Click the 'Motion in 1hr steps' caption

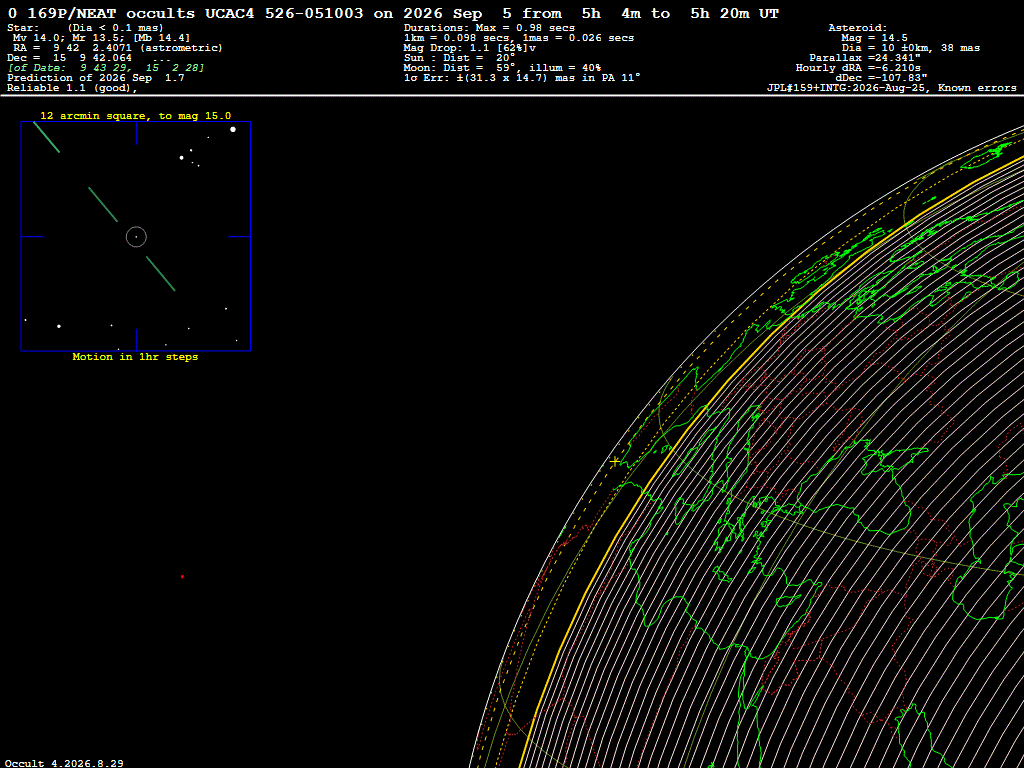coord(135,357)
